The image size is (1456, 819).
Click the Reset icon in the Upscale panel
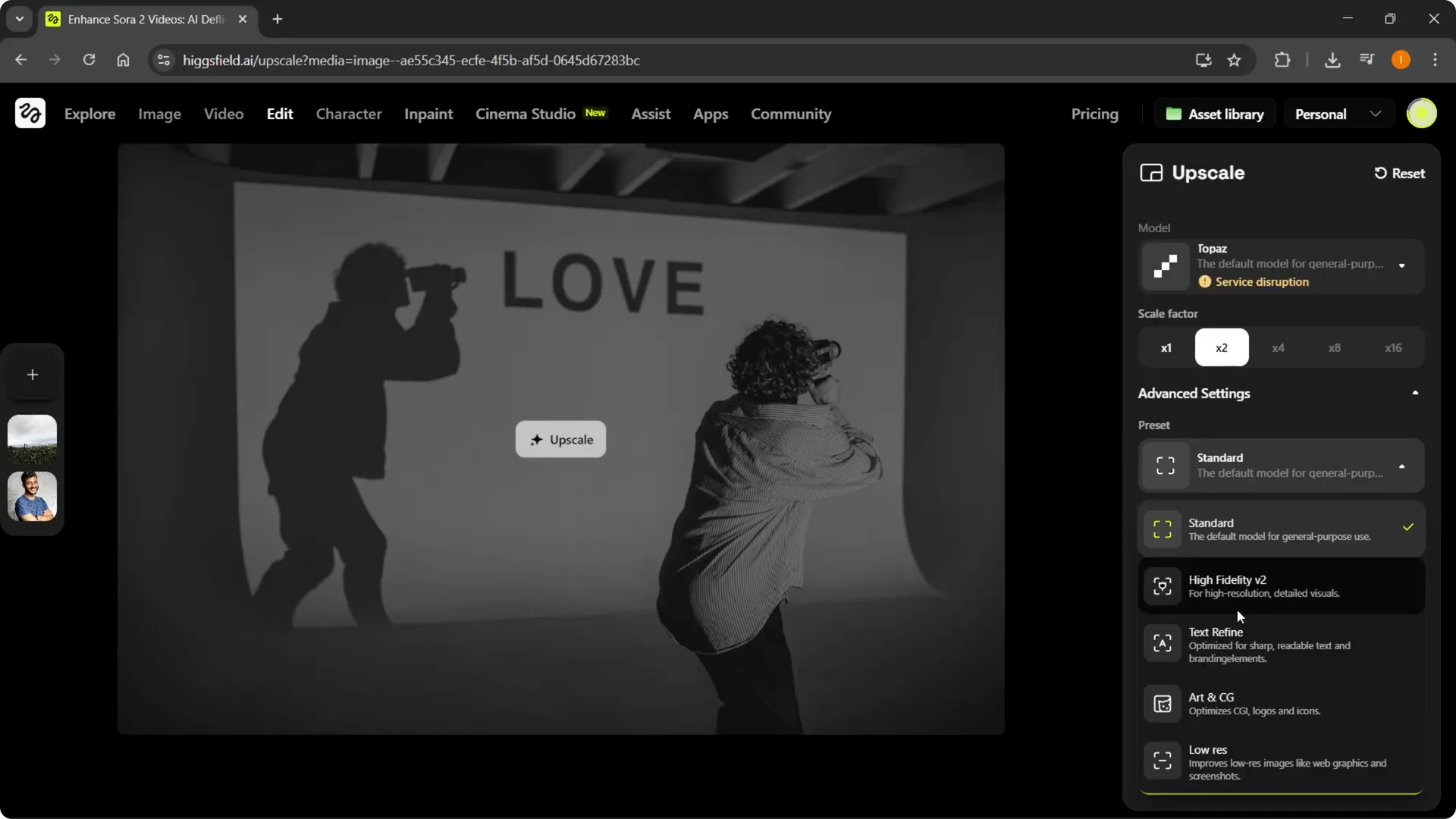tap(1380, 173)
